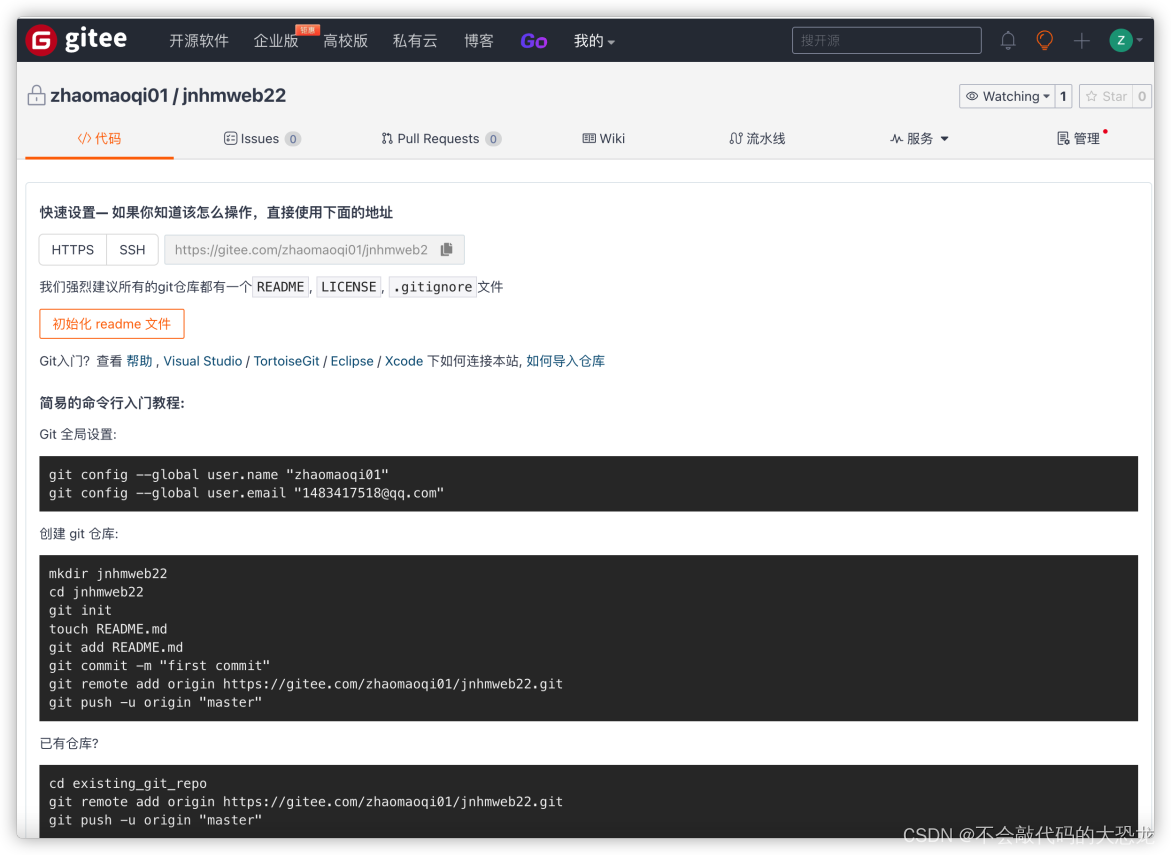Click the plus icon to create new repository

coord(1080,40)
